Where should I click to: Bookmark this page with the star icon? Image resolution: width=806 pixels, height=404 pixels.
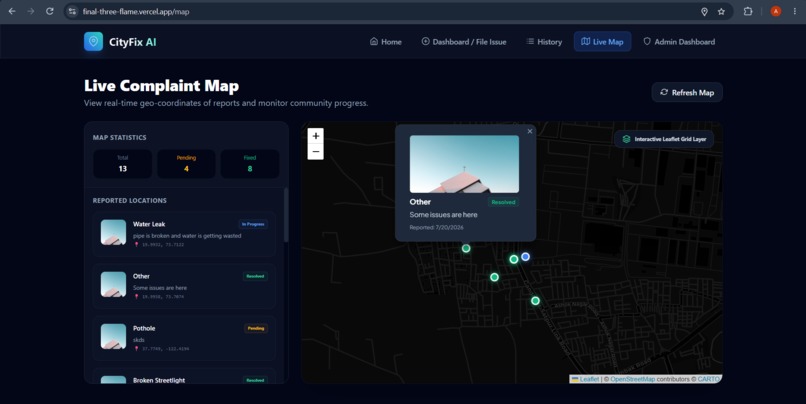point(721,11)
